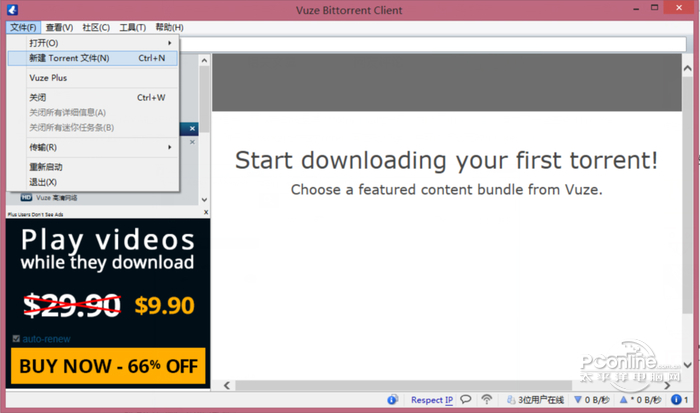Click the main vertical scrollbar thumb
Screen dimensions: 700x413
click(688, 194)
